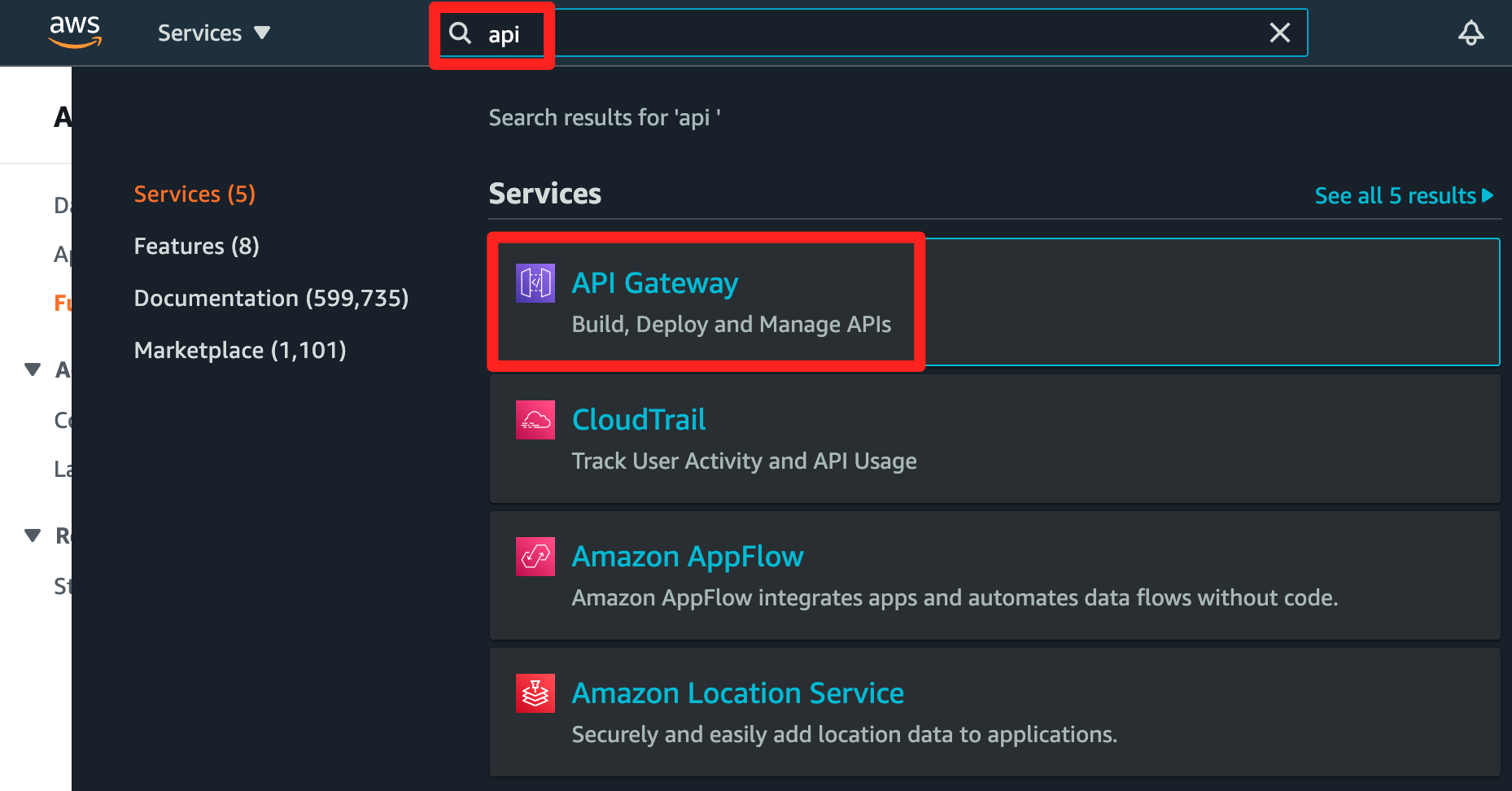Click the AppFlow 'integrates apps' description text
This screenshot has height=791, width=1512.
[955, 597]
